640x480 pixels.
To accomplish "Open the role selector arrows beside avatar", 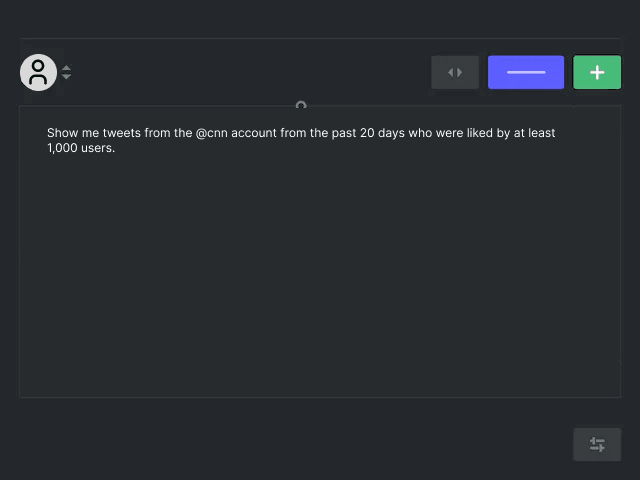I will pyautogui.click(x=66, y=72).
